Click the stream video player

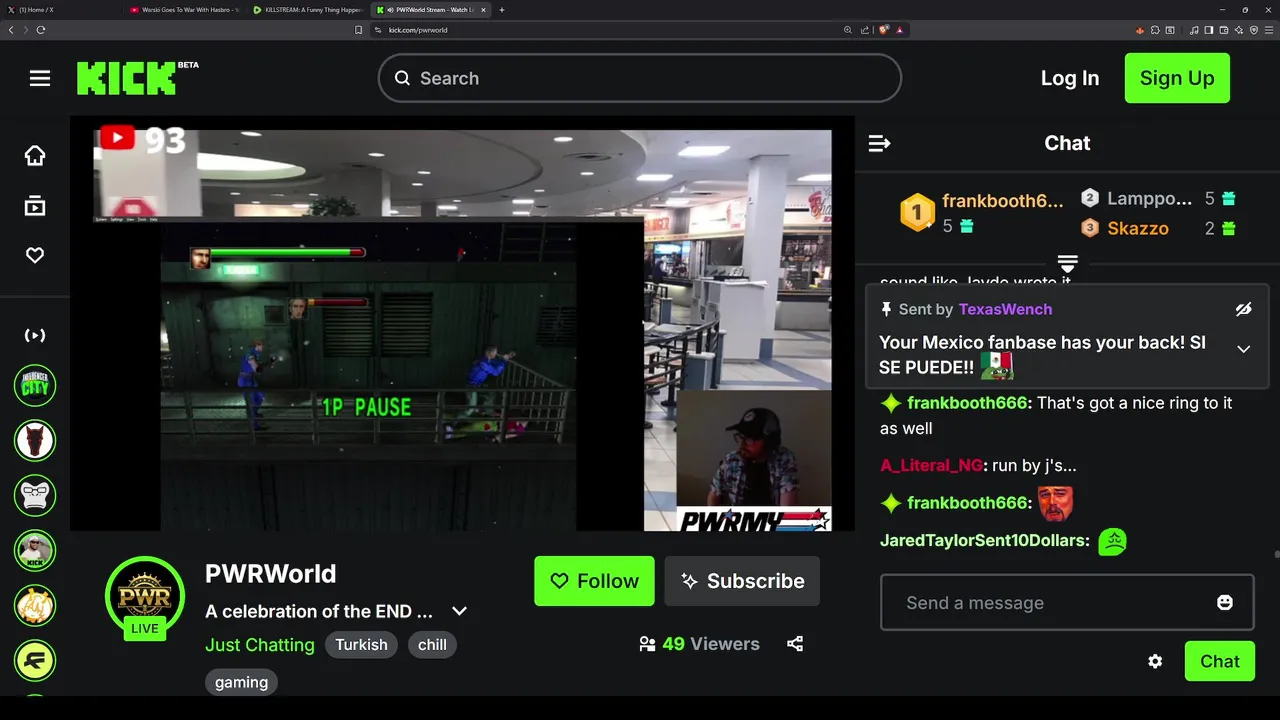[462, 323]
